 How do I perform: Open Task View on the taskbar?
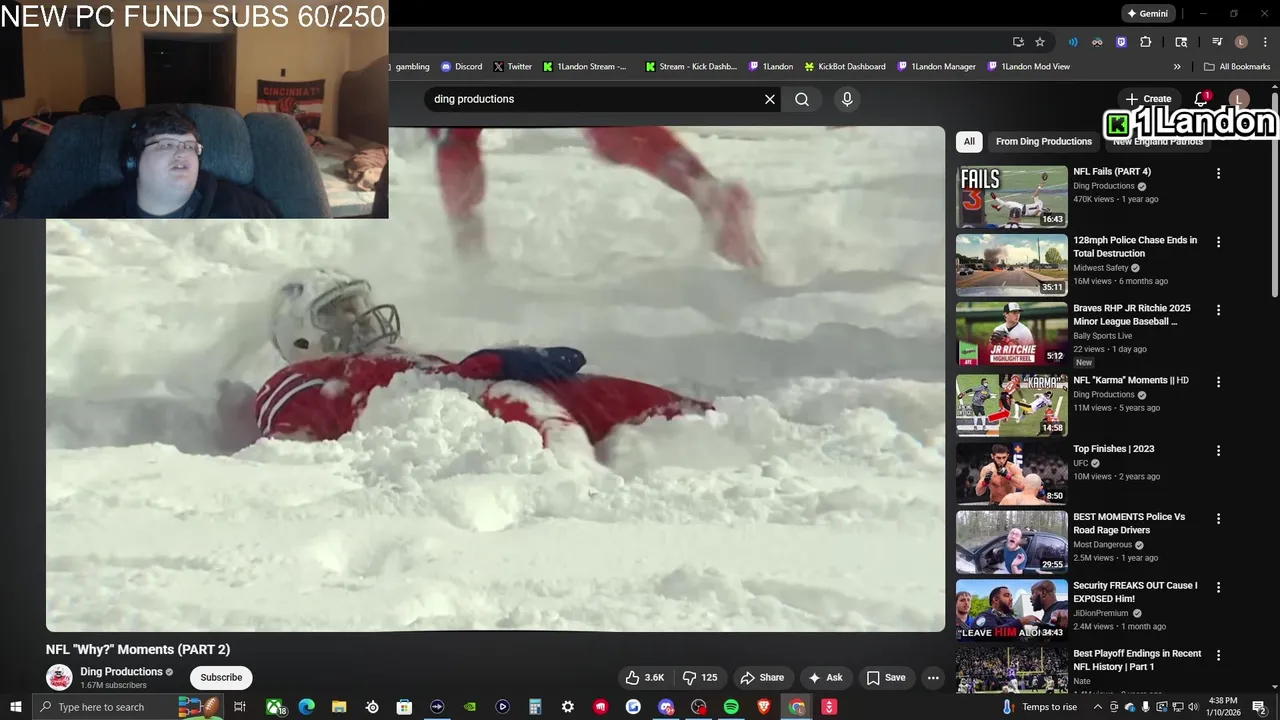(x=240, y=707)
